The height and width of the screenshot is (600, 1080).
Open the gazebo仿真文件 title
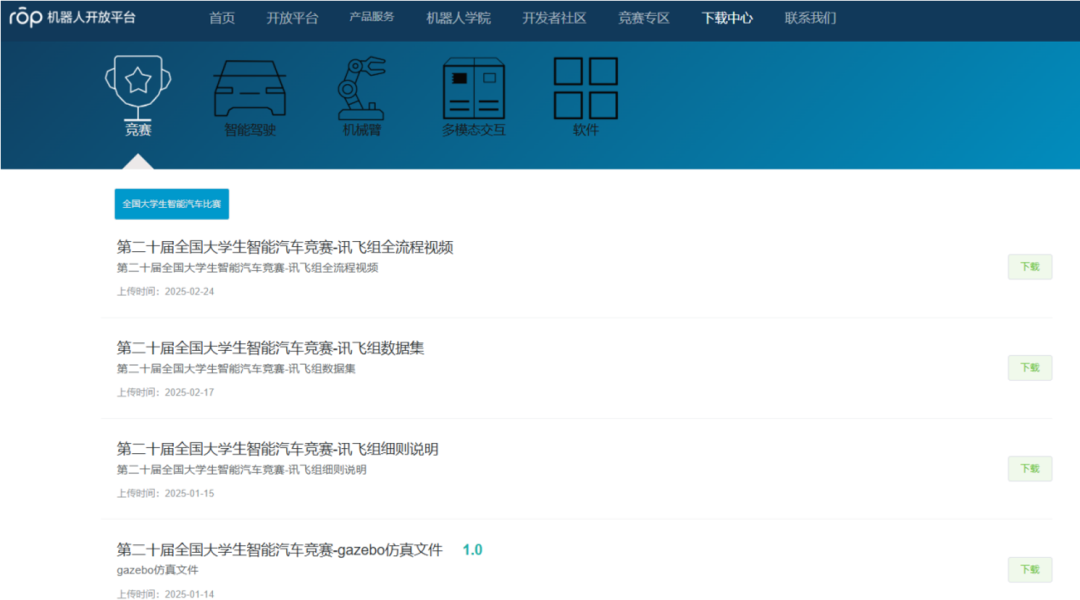[279, 550]
